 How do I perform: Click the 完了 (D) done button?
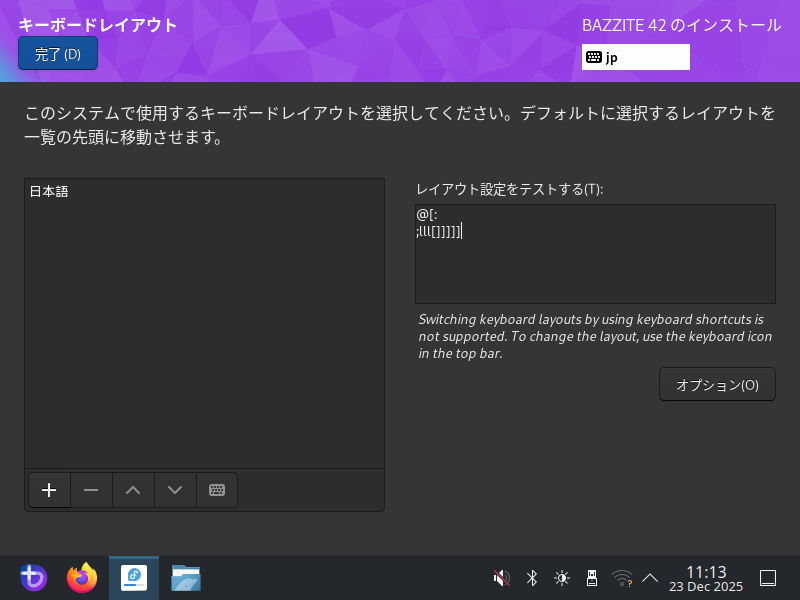(58, 53)
